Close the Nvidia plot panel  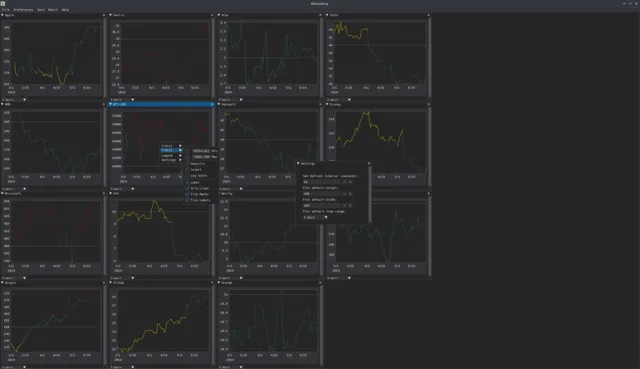pyautogui.click(x=212, y=15)
